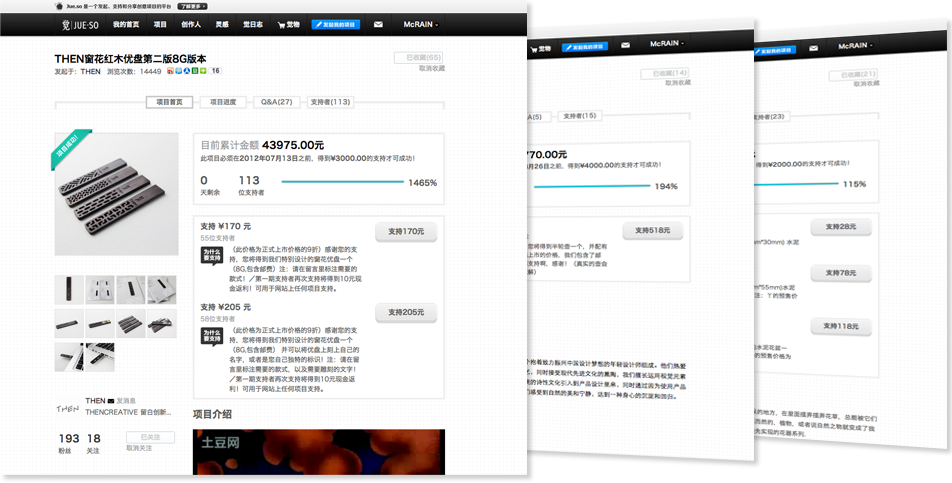Open the mail envelope icon in the navbar
Image resolution: width=952 pixels, height=483 pixels.
(378, 23)
